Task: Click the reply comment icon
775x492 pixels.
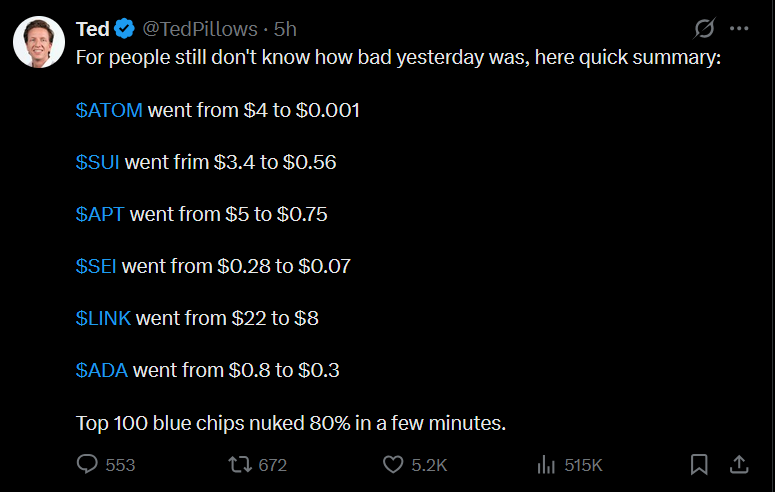Action: click(x=87, y=464)
